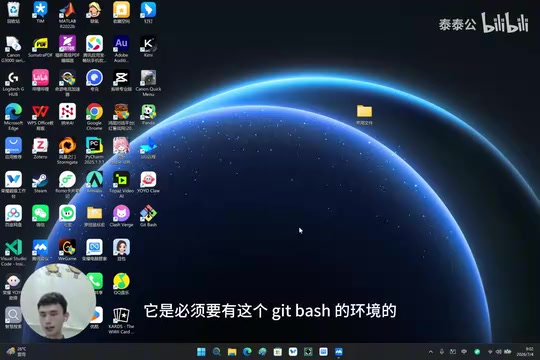Open the network and volume quick settings
540x360 pixels.
tap(499, 352)
